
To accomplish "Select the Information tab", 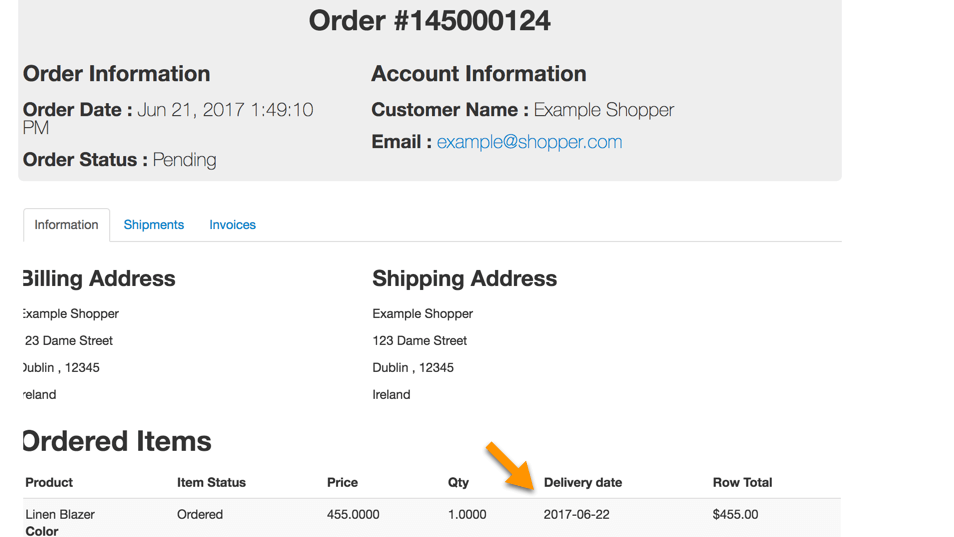I will point(66,225).
